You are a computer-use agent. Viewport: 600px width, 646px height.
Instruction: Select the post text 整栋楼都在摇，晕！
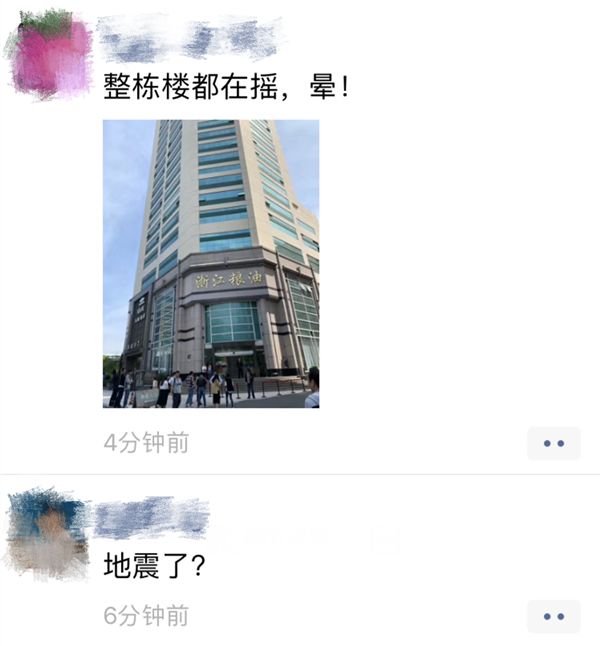[226, 87]
